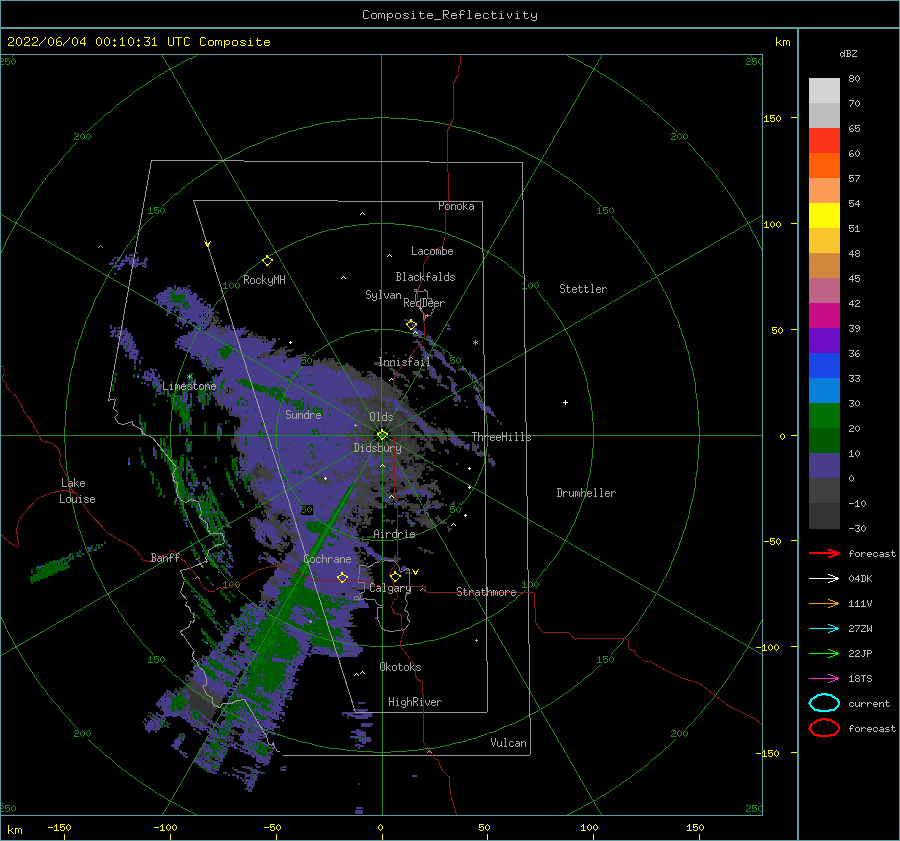Select the cyan 27ZW arrow icon
The height and width of the screenshot is (841, 900).
[x=824, y=629]
